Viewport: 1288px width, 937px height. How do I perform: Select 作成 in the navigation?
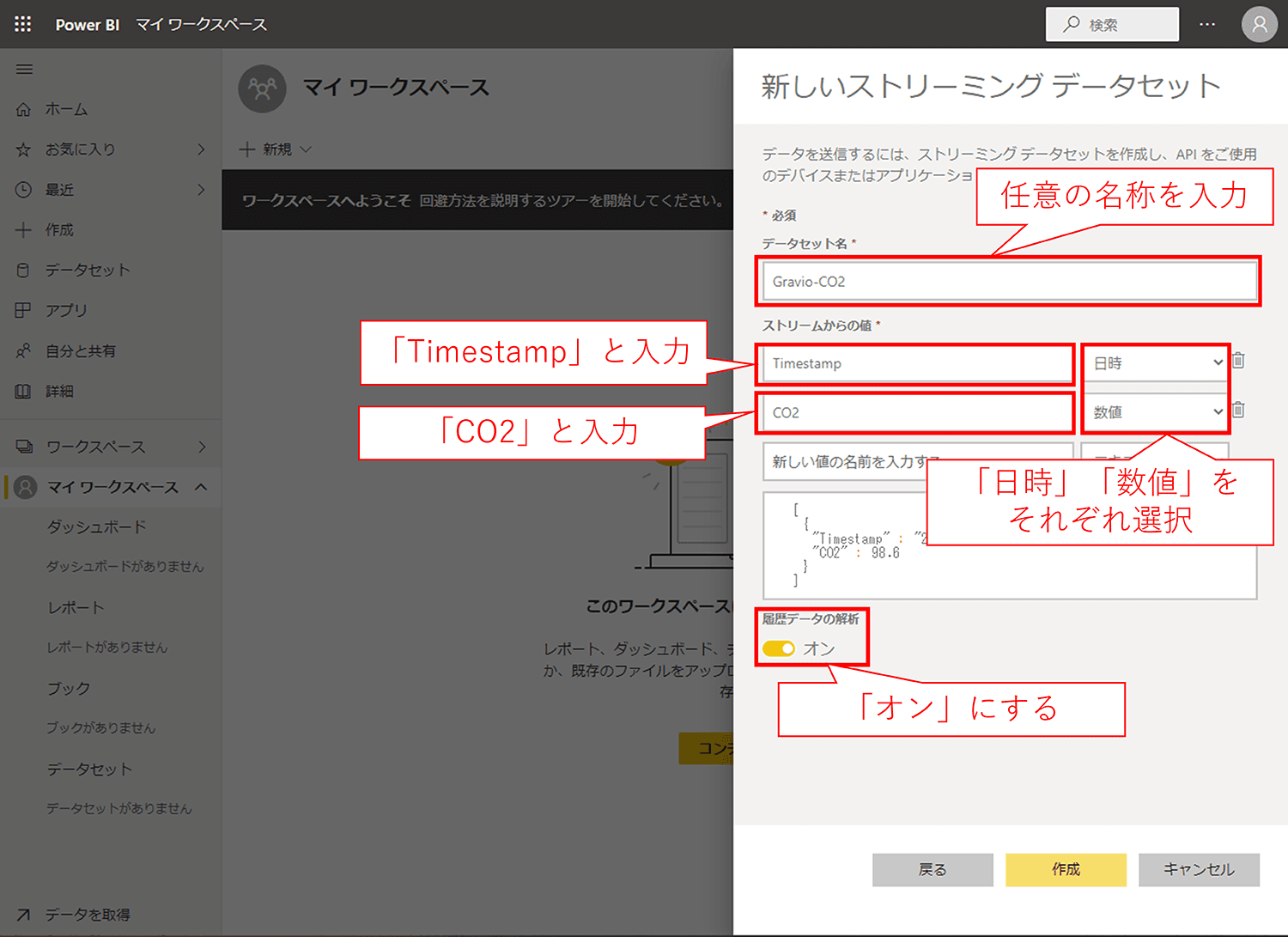point(59,229)
